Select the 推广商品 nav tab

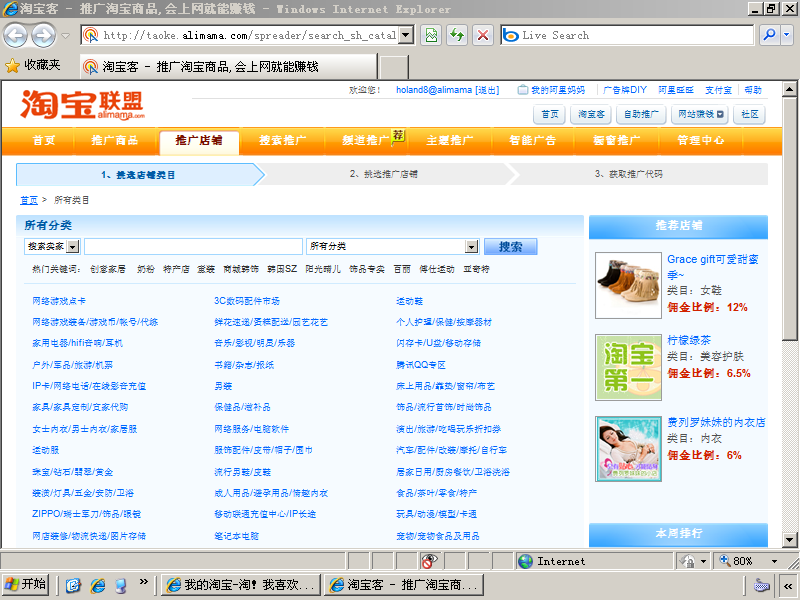tap(115, 140)
